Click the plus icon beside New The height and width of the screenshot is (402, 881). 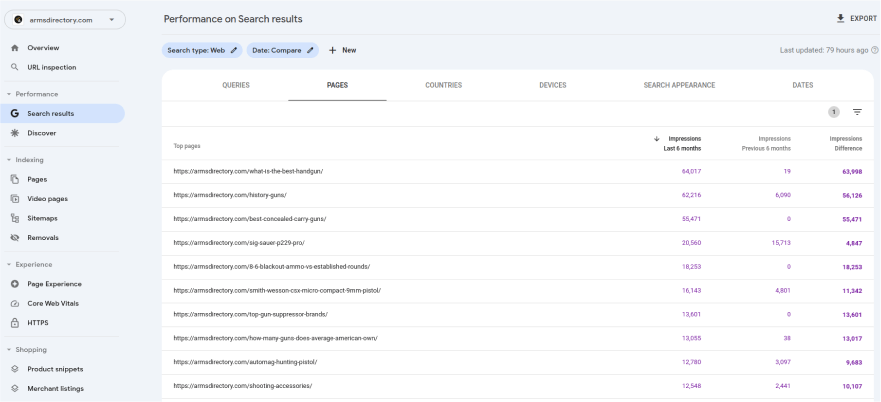332,50
